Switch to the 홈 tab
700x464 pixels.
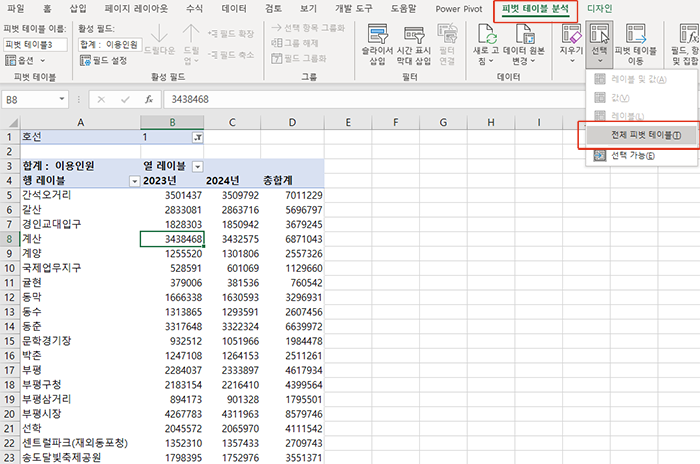(47, 8)
